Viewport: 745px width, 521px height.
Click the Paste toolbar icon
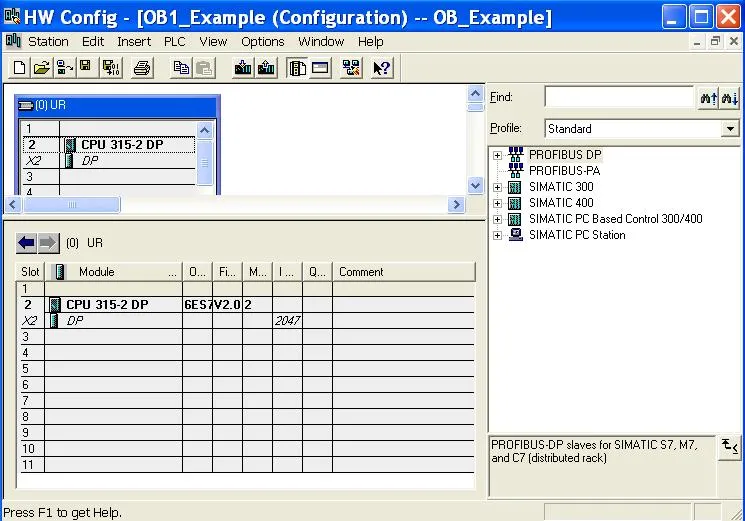pos(203,68)
